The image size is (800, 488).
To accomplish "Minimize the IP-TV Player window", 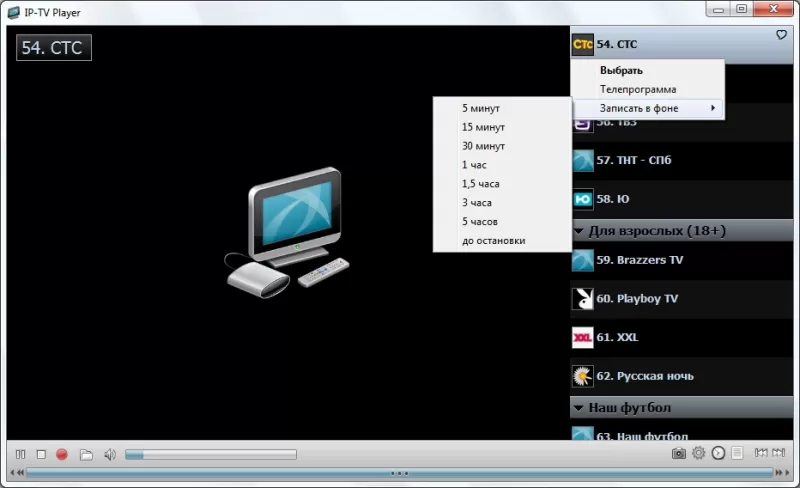I will tap(718, 9).
